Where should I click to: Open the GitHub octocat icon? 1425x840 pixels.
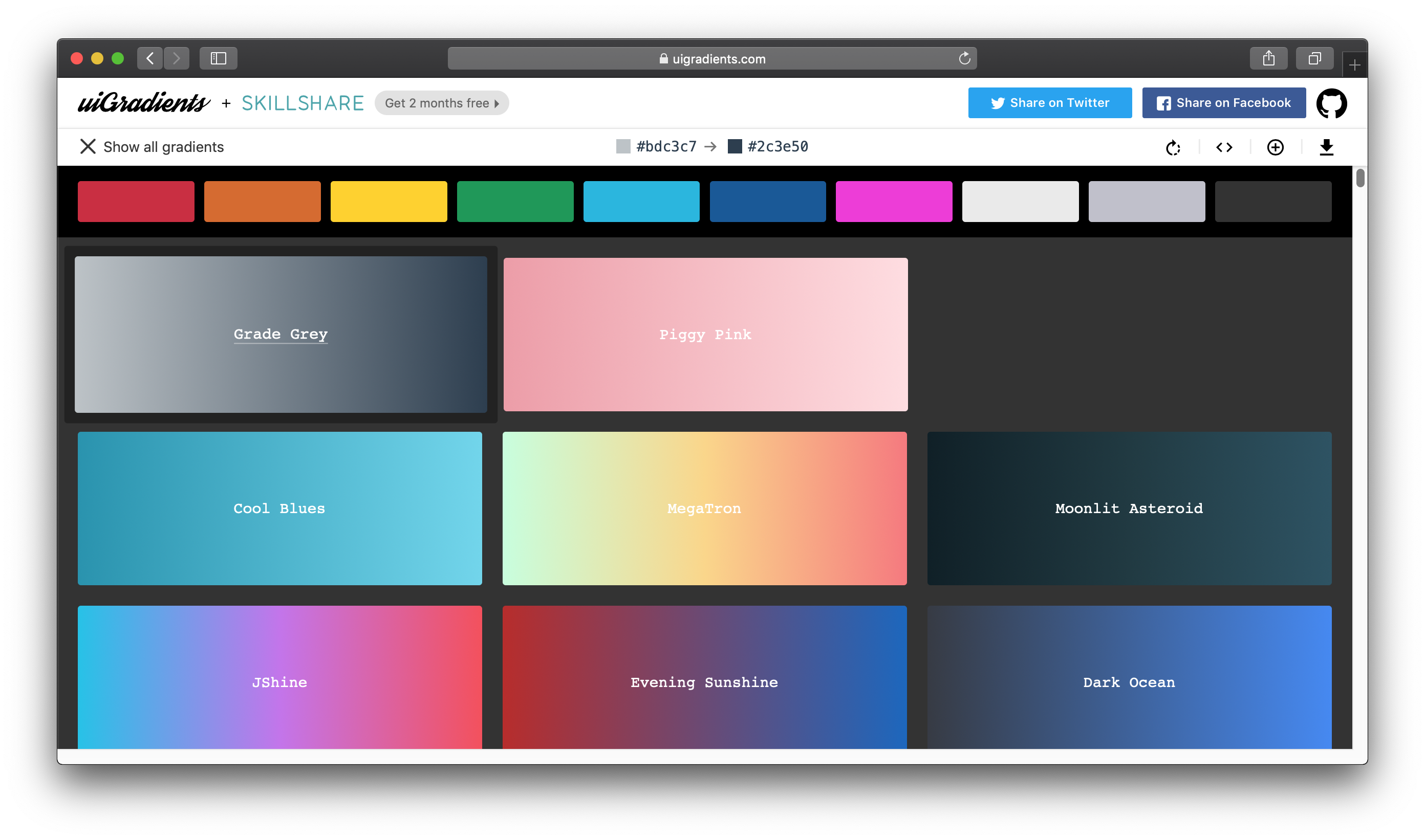(1331, 103)
